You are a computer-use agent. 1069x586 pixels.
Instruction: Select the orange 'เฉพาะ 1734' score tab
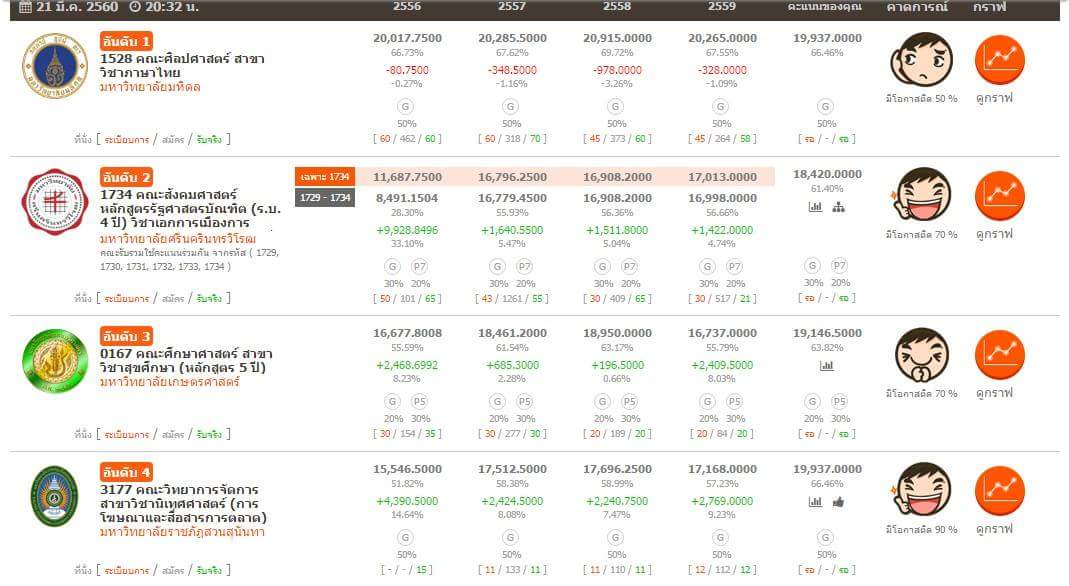coord(325,176)
